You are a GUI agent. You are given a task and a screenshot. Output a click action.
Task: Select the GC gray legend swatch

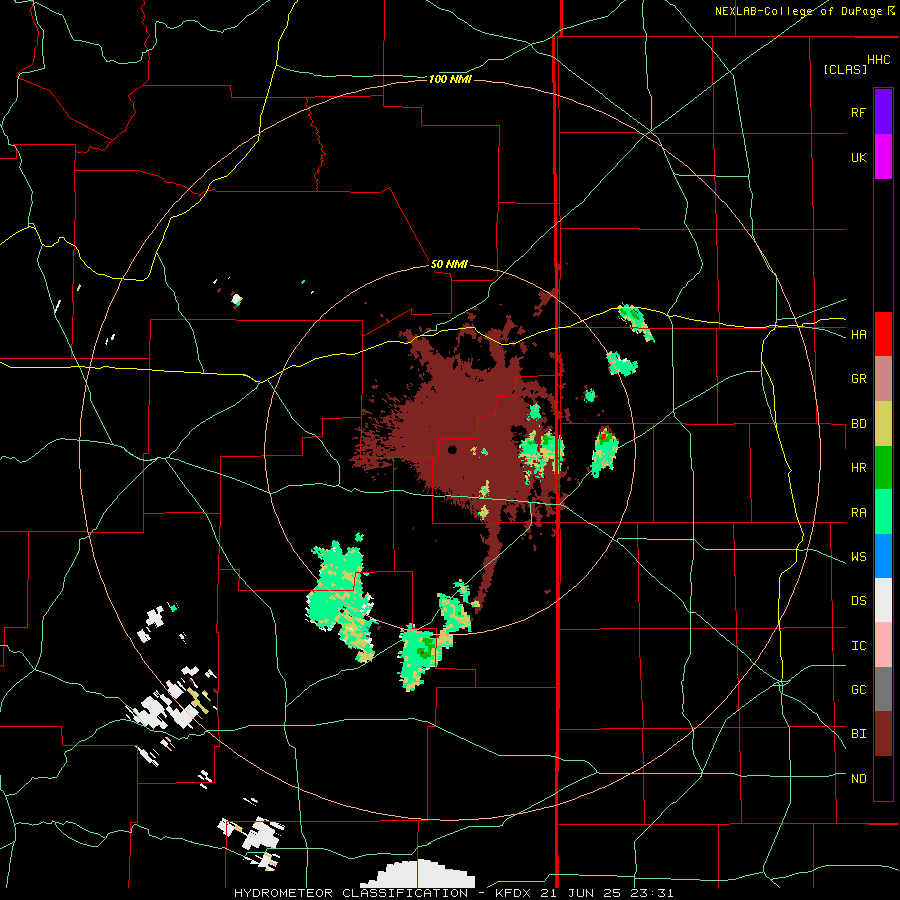point(883,689)
